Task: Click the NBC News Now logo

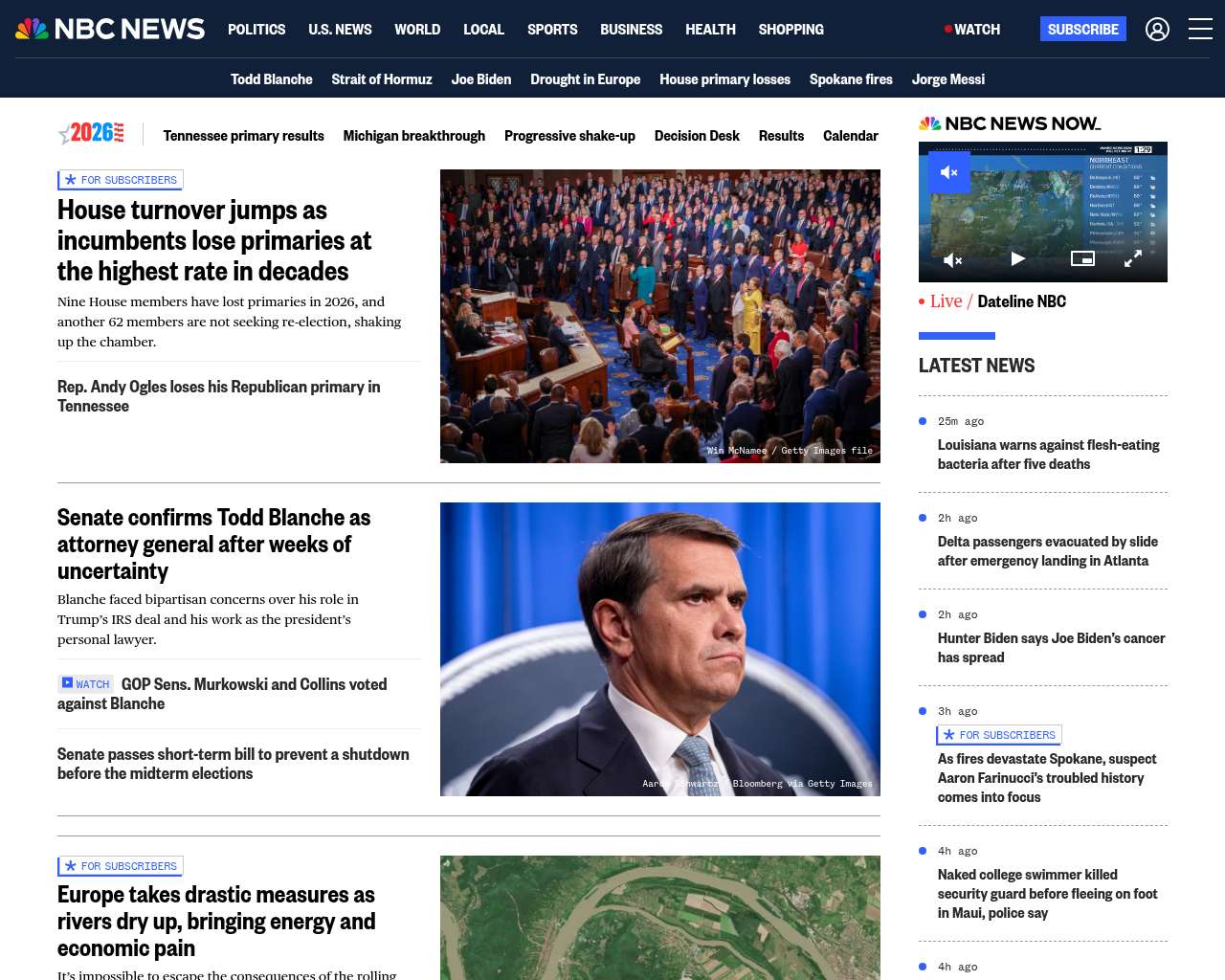Action: (x=1010, y=123)
